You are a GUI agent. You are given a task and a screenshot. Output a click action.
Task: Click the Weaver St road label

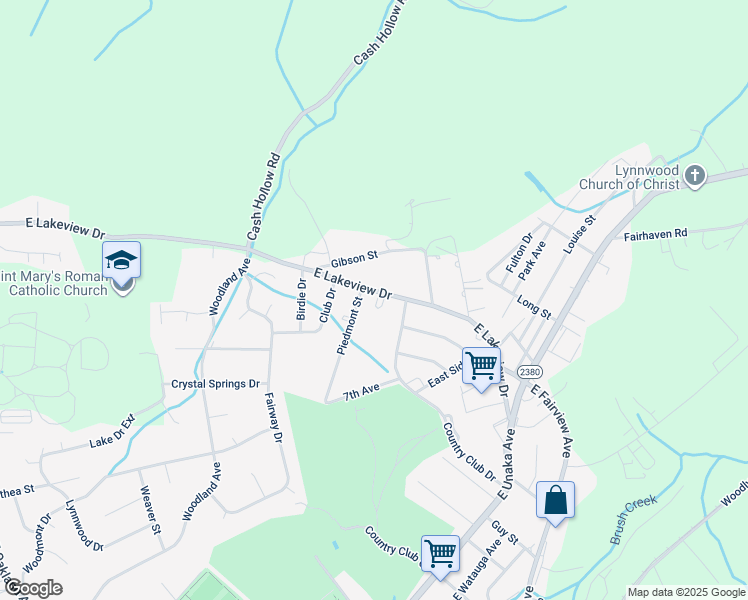click(150, 509)
